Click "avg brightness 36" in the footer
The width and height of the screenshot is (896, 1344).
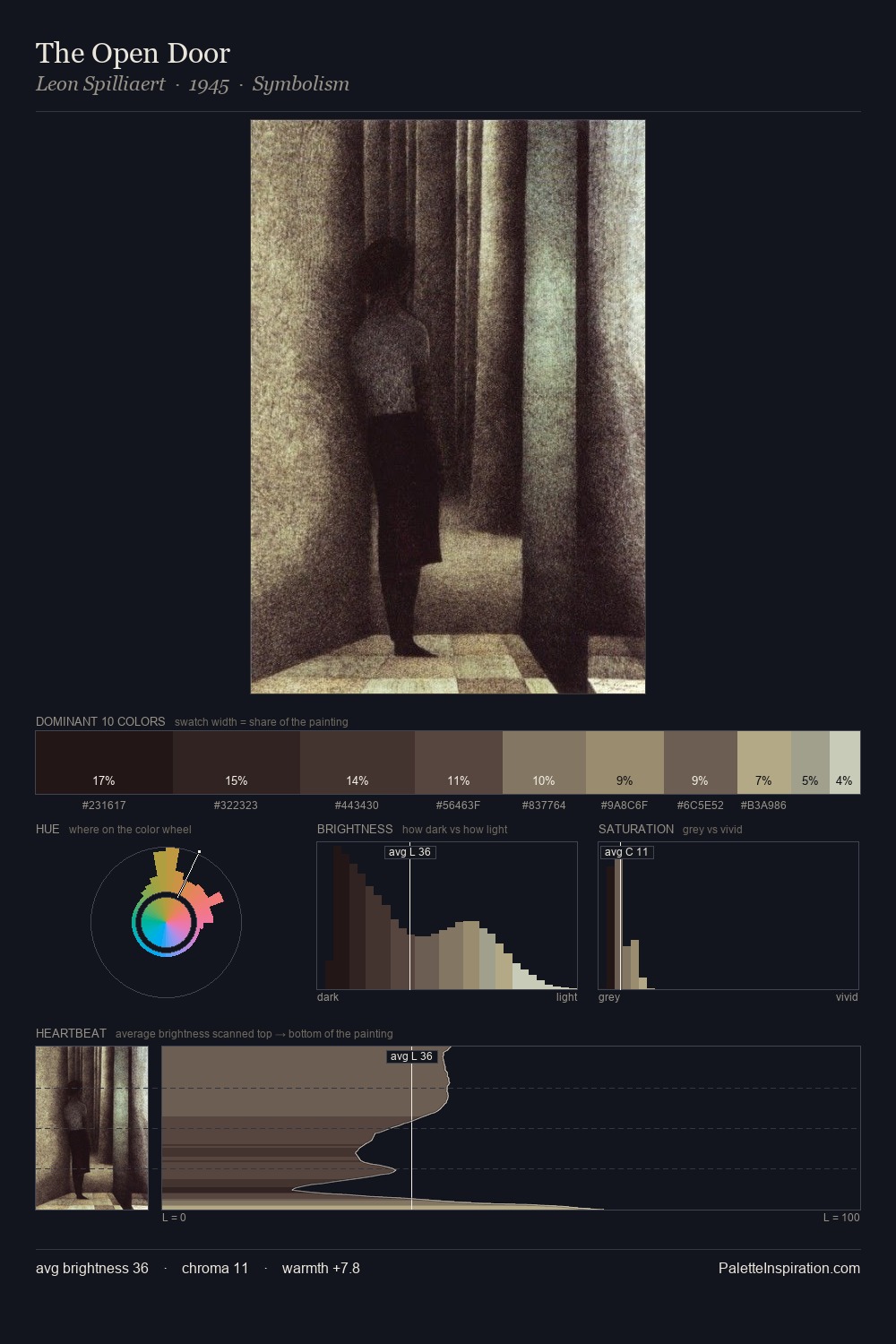coord(92,1269)
